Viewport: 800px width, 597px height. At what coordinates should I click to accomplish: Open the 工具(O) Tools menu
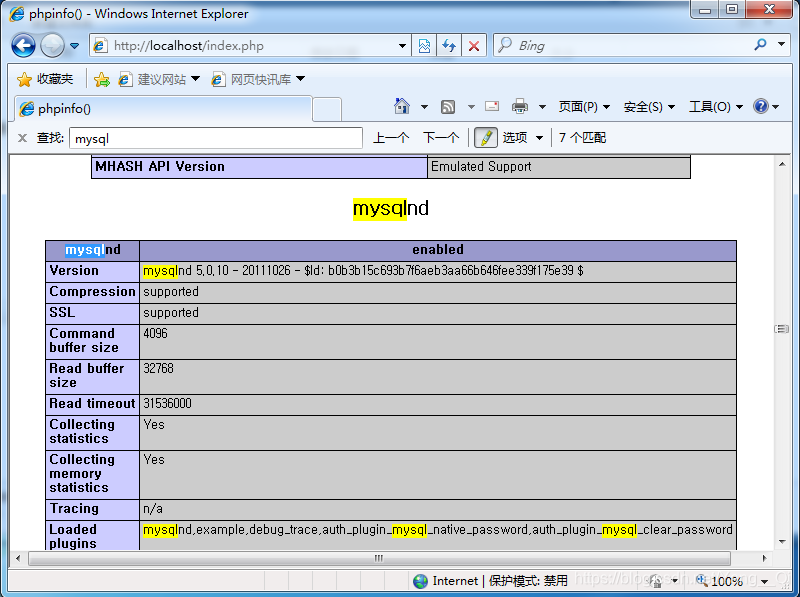(x=715, y=107)
